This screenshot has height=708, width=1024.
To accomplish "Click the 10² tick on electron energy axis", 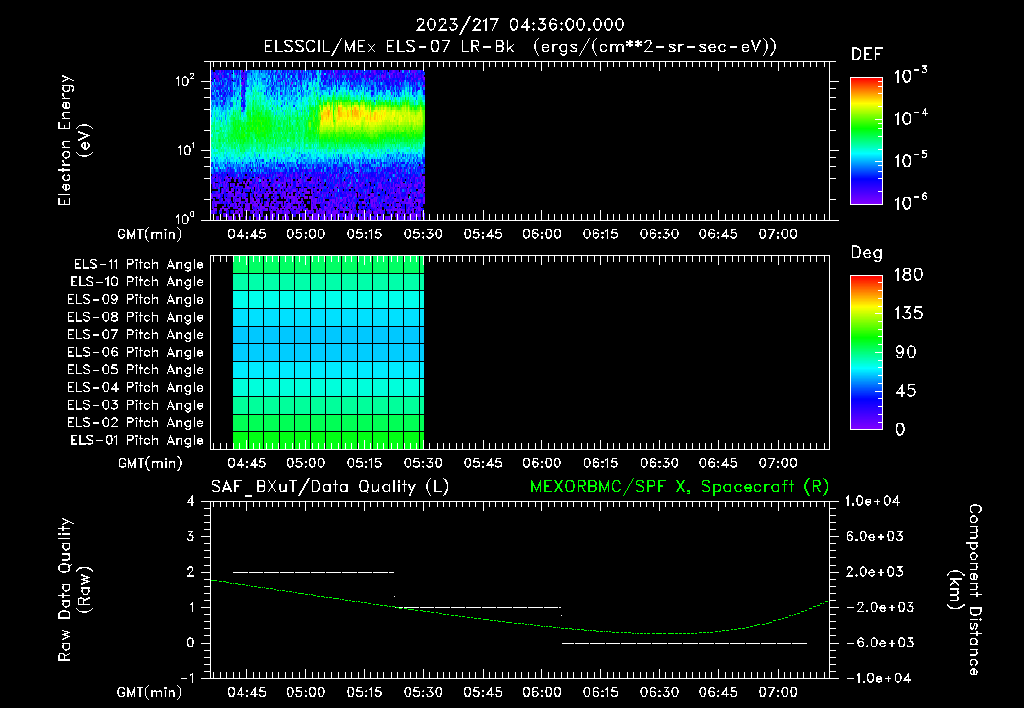I will click(x=185, y=81).
